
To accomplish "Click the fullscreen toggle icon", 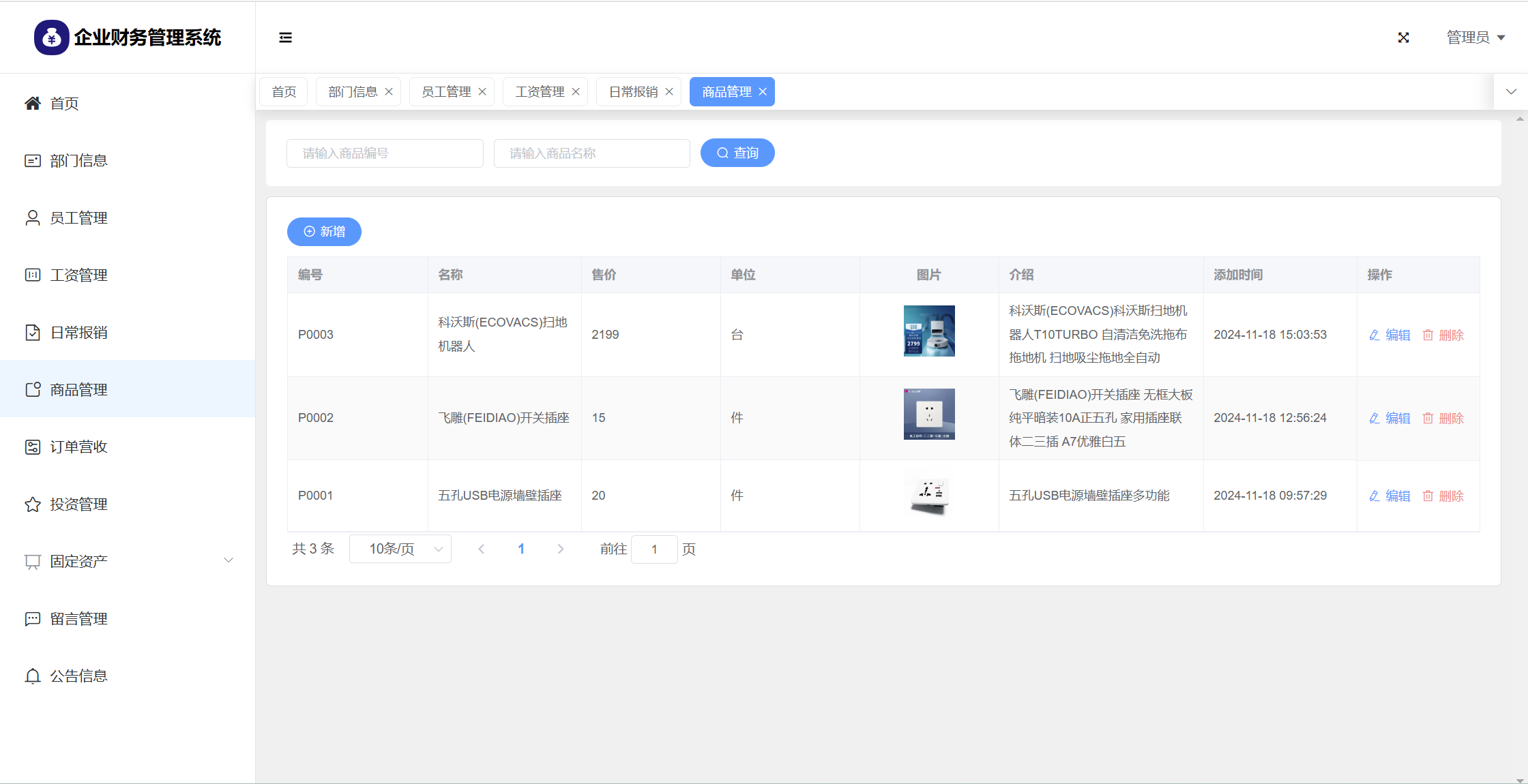I will [x=1403, y=37].
